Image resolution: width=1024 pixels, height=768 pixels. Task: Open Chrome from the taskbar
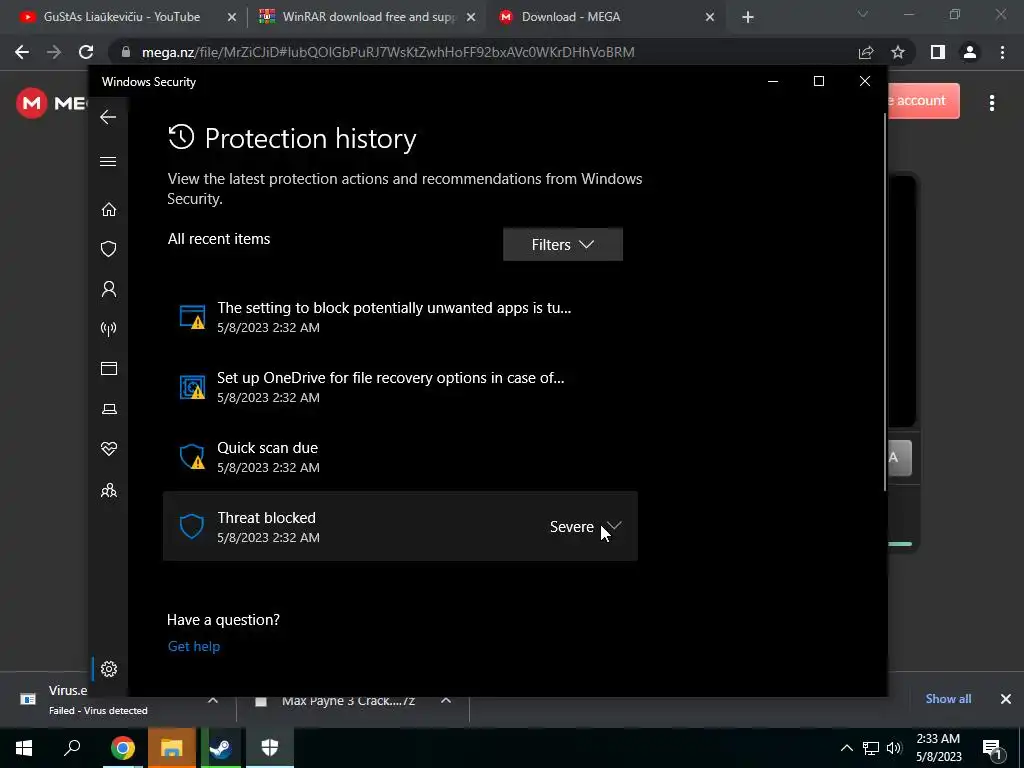pyautogui.click(x=122, y=748)
